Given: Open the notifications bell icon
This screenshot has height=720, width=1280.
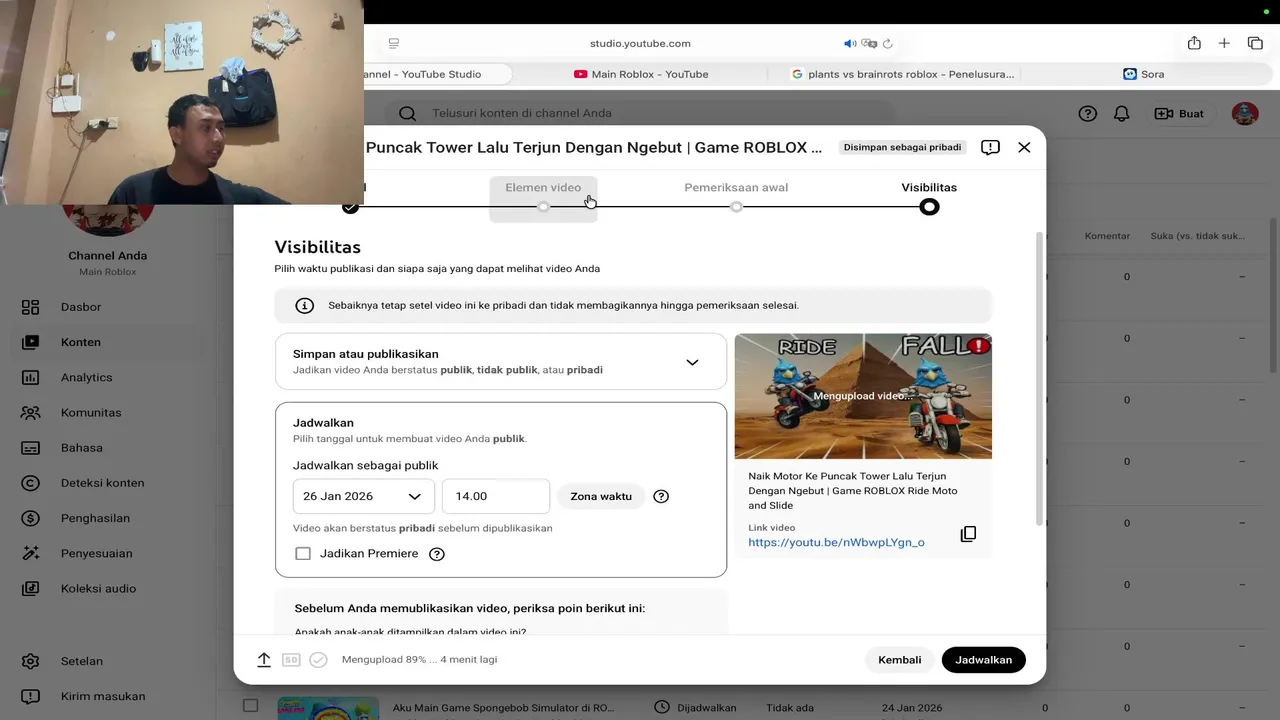Looking at the screenshot, I should [x=1122, y=114].
